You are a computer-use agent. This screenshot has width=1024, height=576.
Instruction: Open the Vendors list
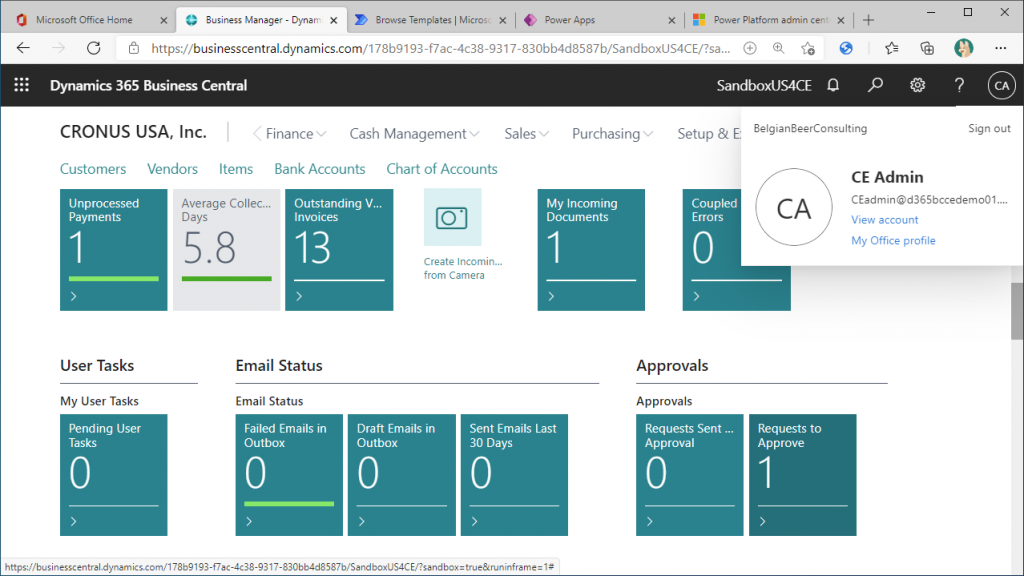(x=172, y=169)
